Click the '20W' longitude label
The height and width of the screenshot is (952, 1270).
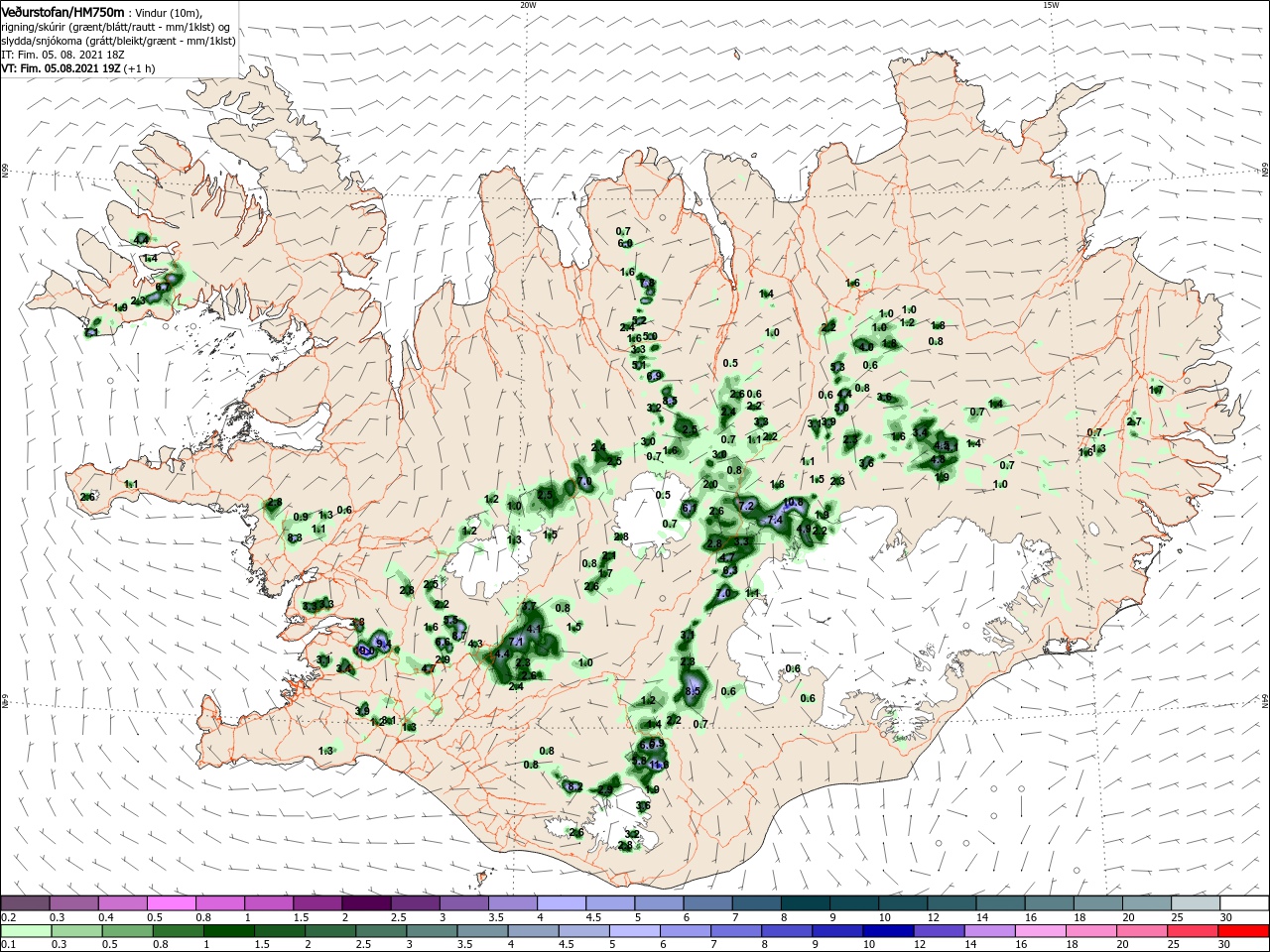pos(527,5)
